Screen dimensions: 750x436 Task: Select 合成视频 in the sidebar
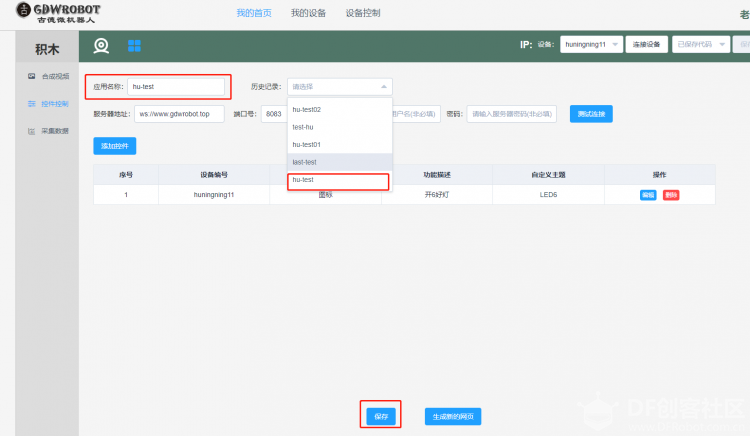pos(55,76)
